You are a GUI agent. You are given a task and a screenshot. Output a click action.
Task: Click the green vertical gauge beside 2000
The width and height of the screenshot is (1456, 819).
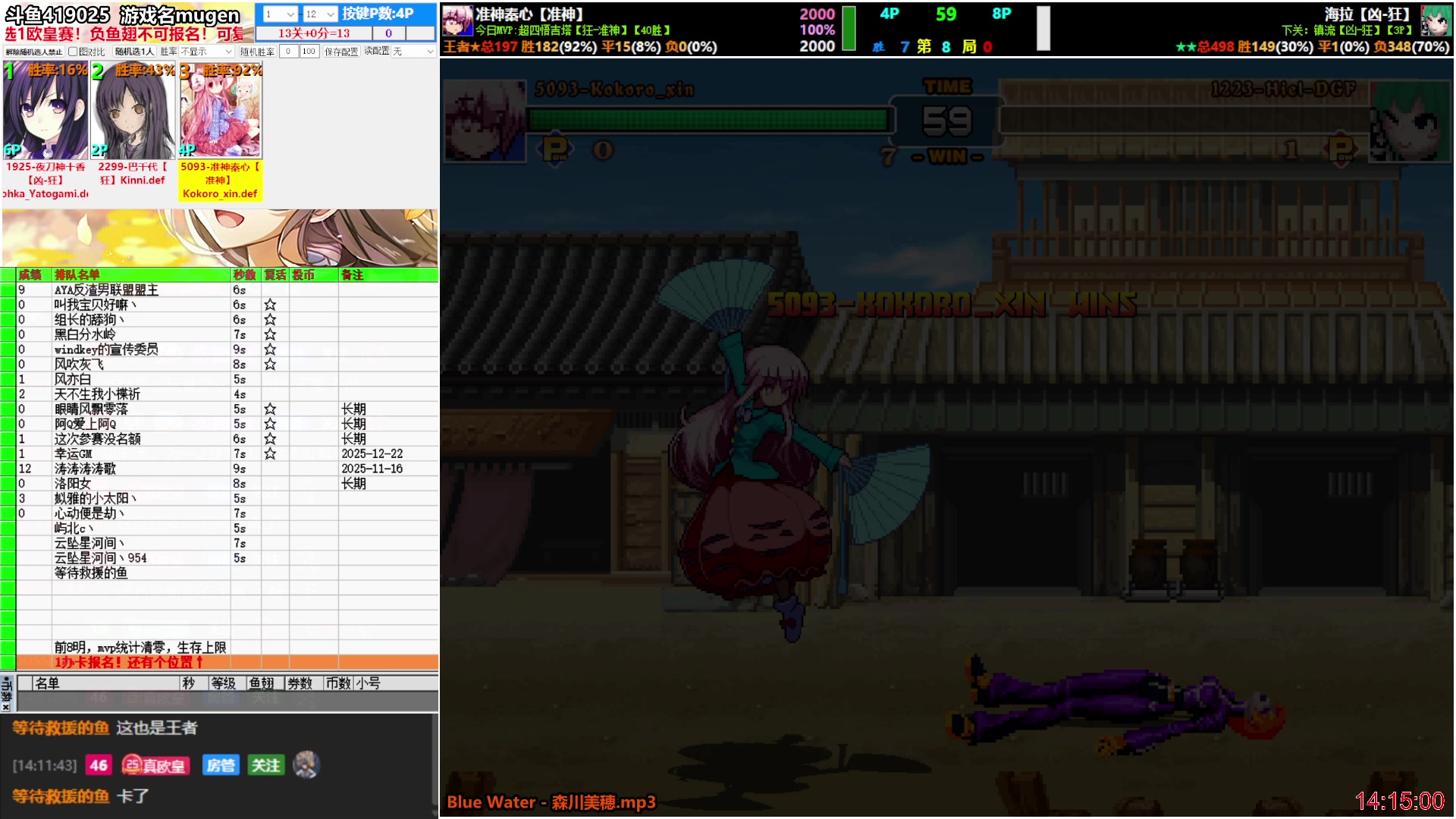pos(849,28)
